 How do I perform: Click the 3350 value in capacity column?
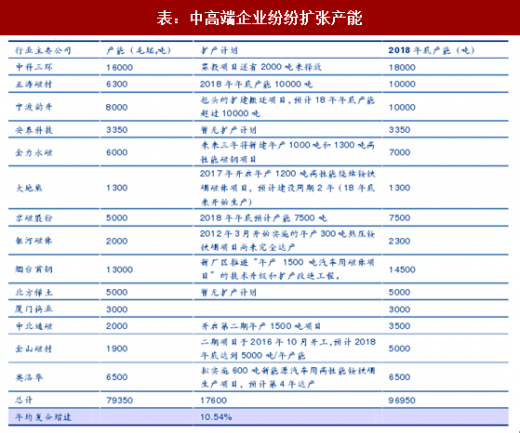pyautogui.click(x=117, y=130)
